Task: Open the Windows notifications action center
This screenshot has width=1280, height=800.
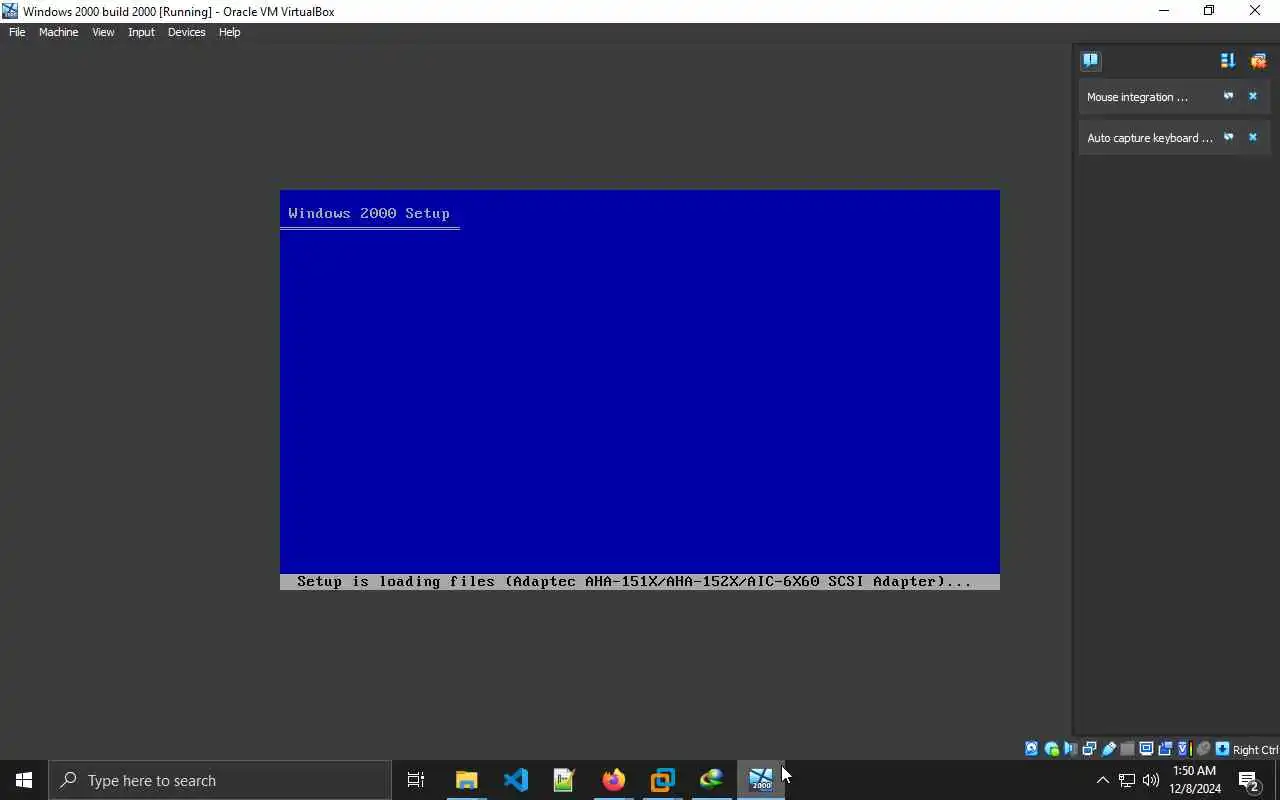Action: tap(1249, 780)
